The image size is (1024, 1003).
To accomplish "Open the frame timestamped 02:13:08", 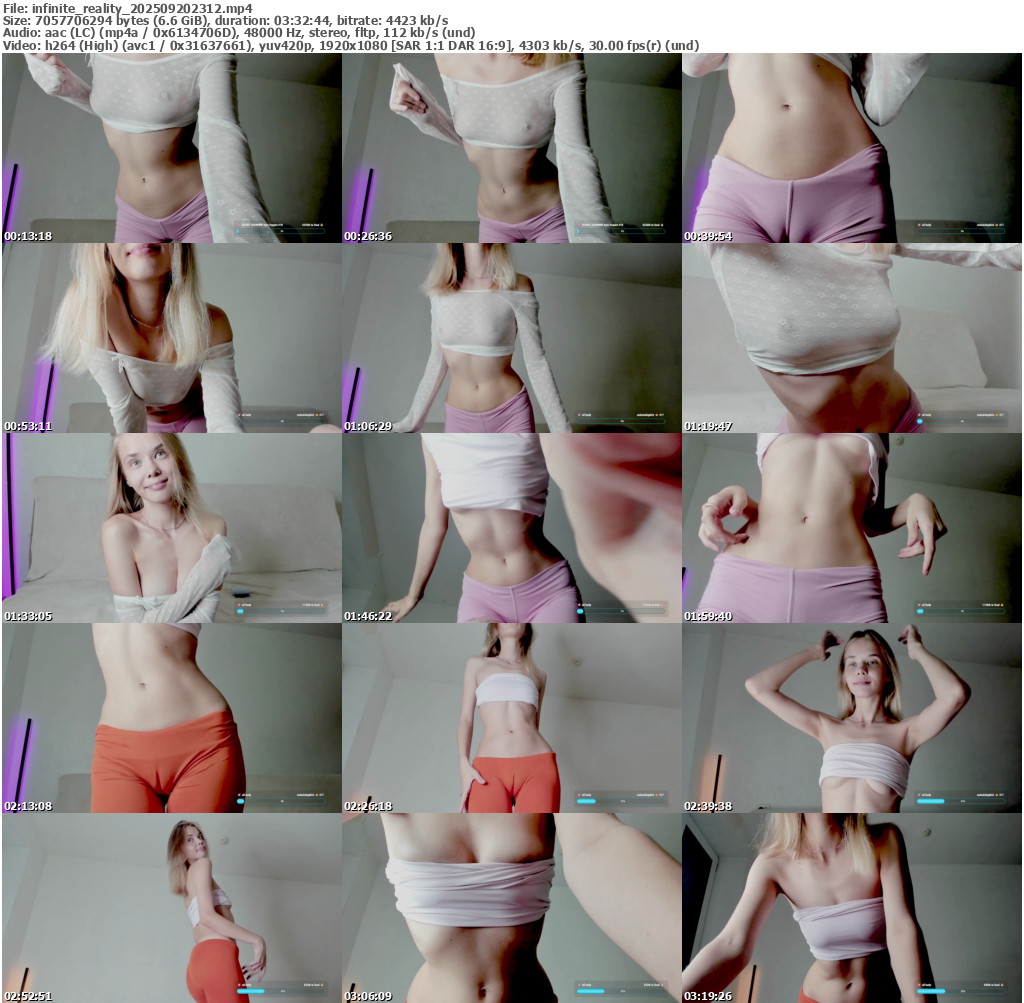I will click(171, 718).
